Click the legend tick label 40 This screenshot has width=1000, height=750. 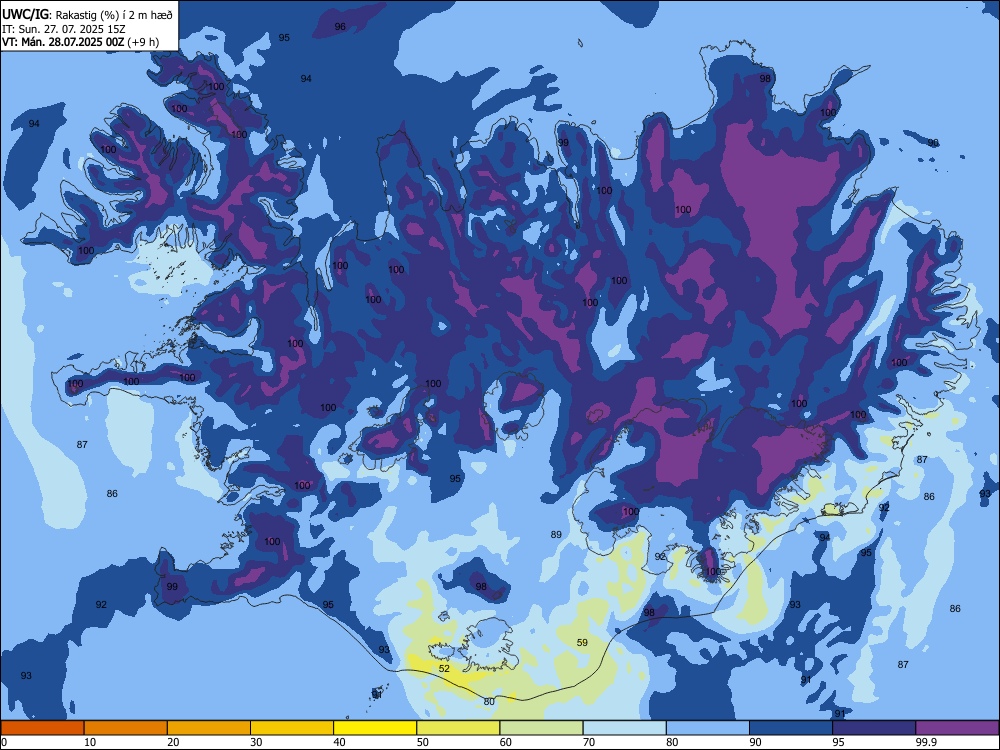pos(339,742)
